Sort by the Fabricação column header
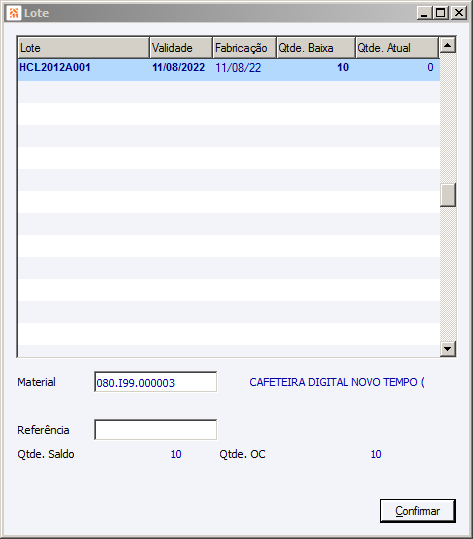473x539 pixels. 244,48
